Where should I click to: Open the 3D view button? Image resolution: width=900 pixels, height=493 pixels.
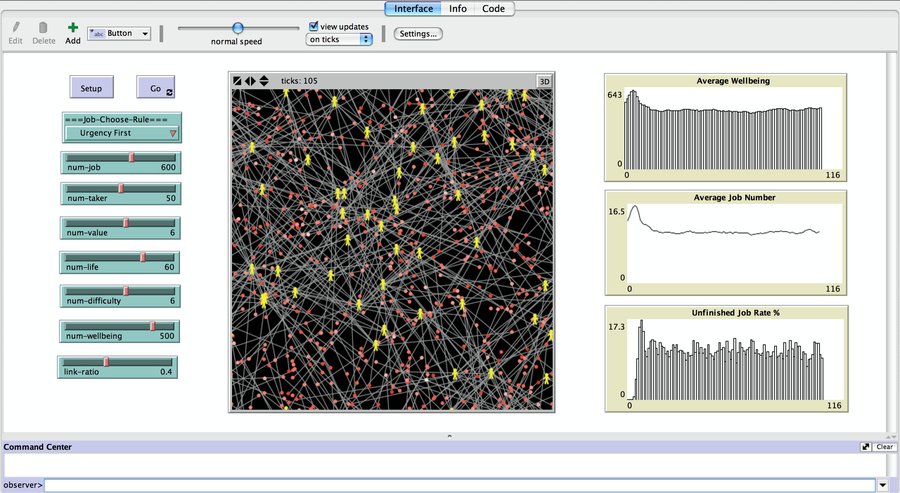545,81
